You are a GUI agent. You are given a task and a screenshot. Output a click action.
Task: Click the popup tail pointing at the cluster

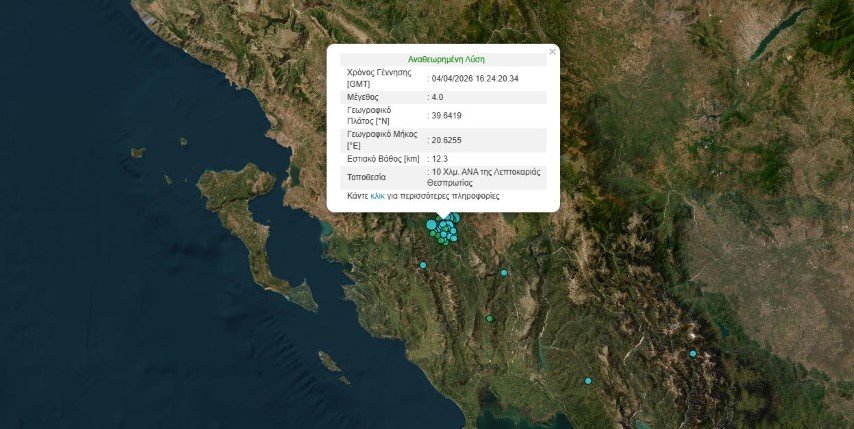point(443,216)
